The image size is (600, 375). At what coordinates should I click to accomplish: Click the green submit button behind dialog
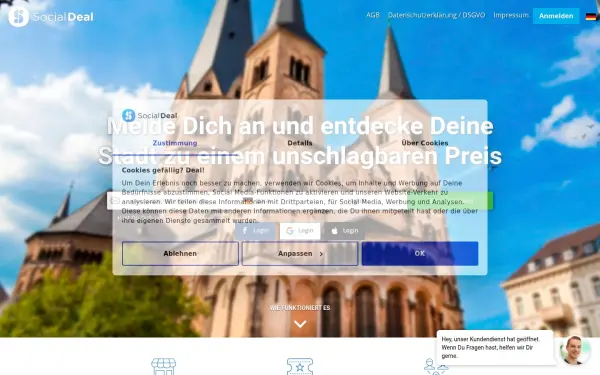[x=450, y=201]
